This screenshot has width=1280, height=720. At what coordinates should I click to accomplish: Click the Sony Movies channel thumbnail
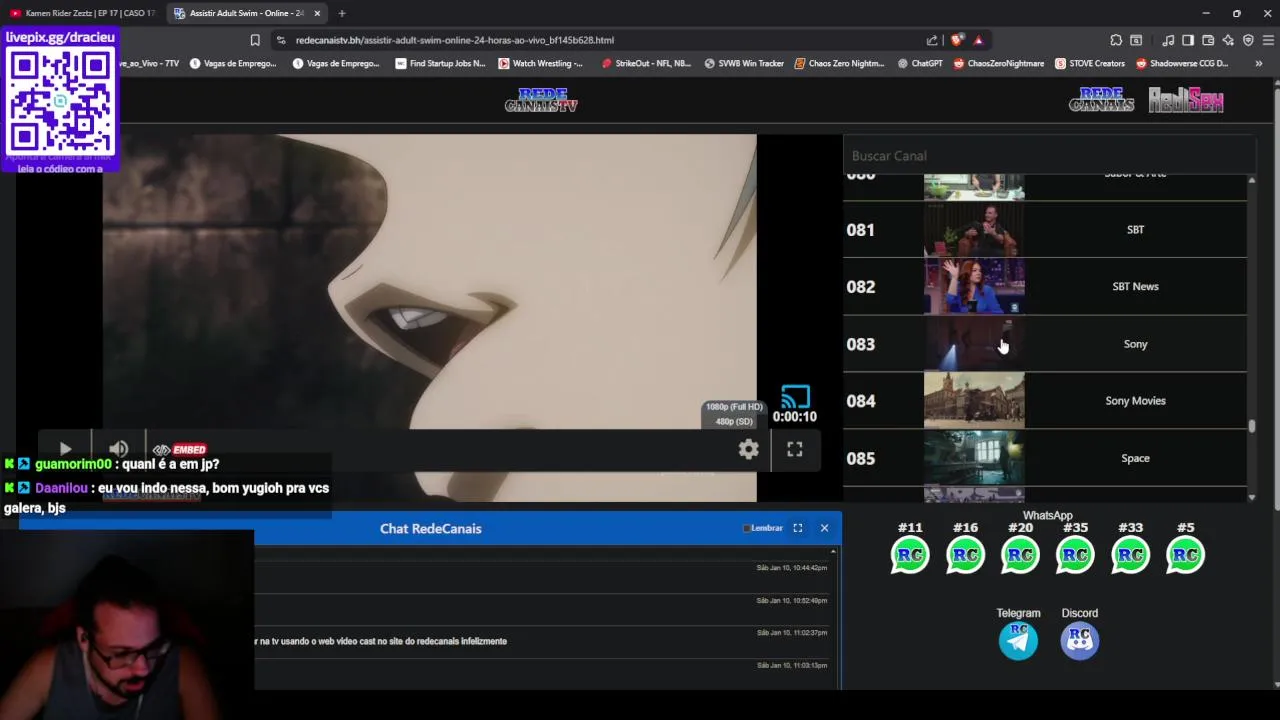coord(974,401)
